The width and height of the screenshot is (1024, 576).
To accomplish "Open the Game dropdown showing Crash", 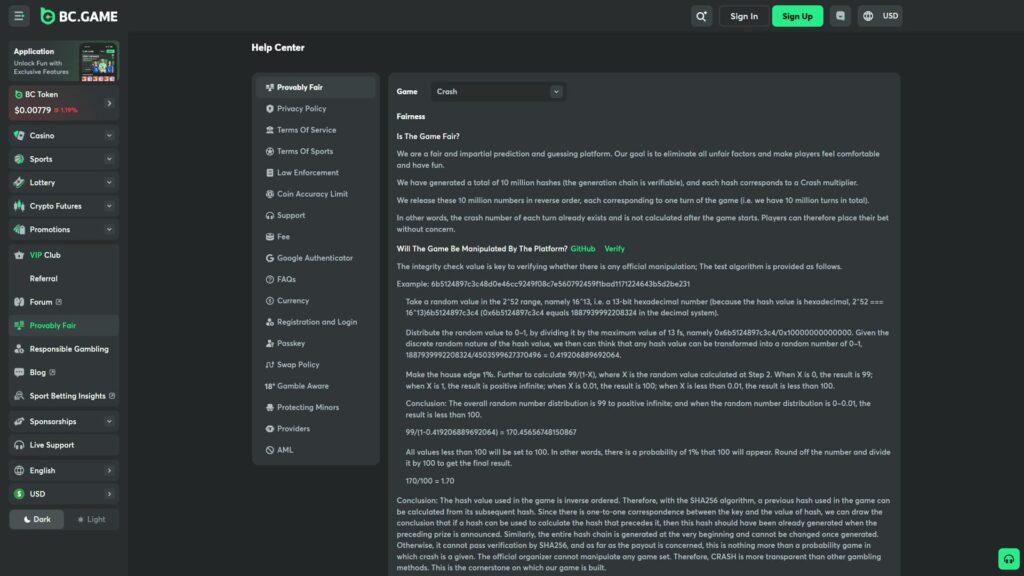I will [498, 92].
